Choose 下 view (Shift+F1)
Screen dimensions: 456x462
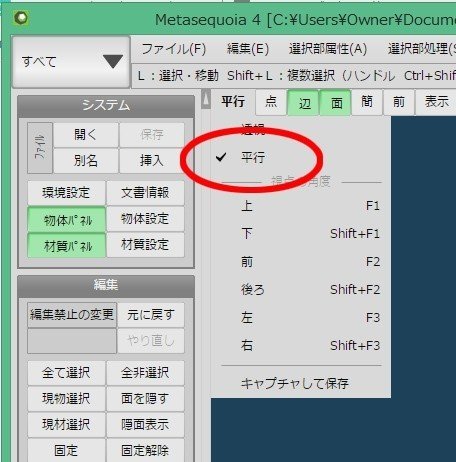(x=301, y=234)
